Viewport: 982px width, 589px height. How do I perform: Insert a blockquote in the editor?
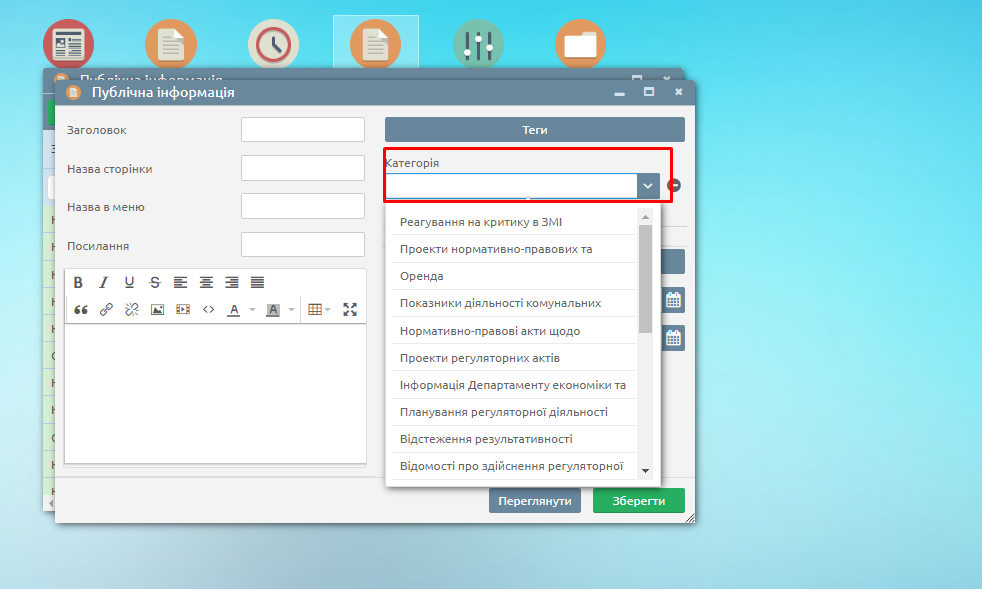coord(80,310)
